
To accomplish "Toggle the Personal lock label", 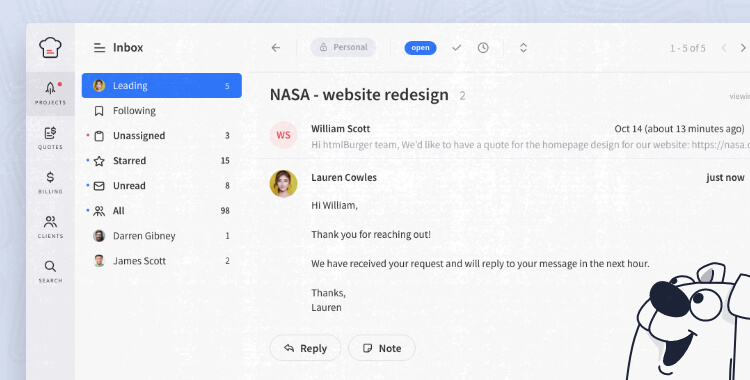I will coord(343,47).
